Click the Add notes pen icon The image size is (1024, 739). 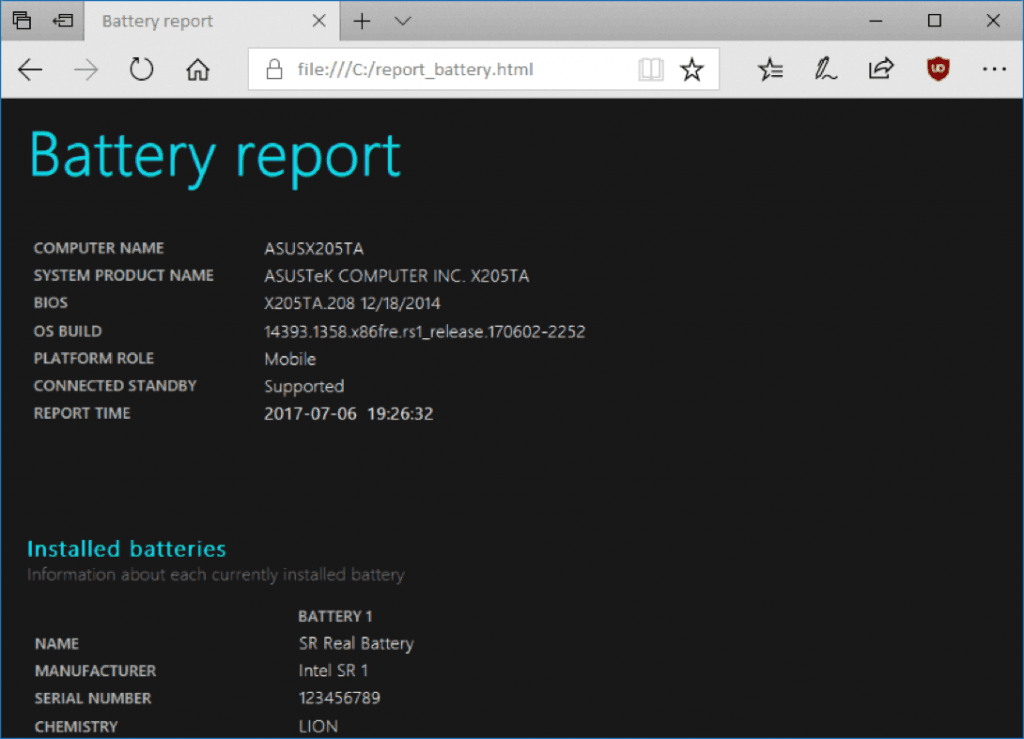[x=825, y=69]
